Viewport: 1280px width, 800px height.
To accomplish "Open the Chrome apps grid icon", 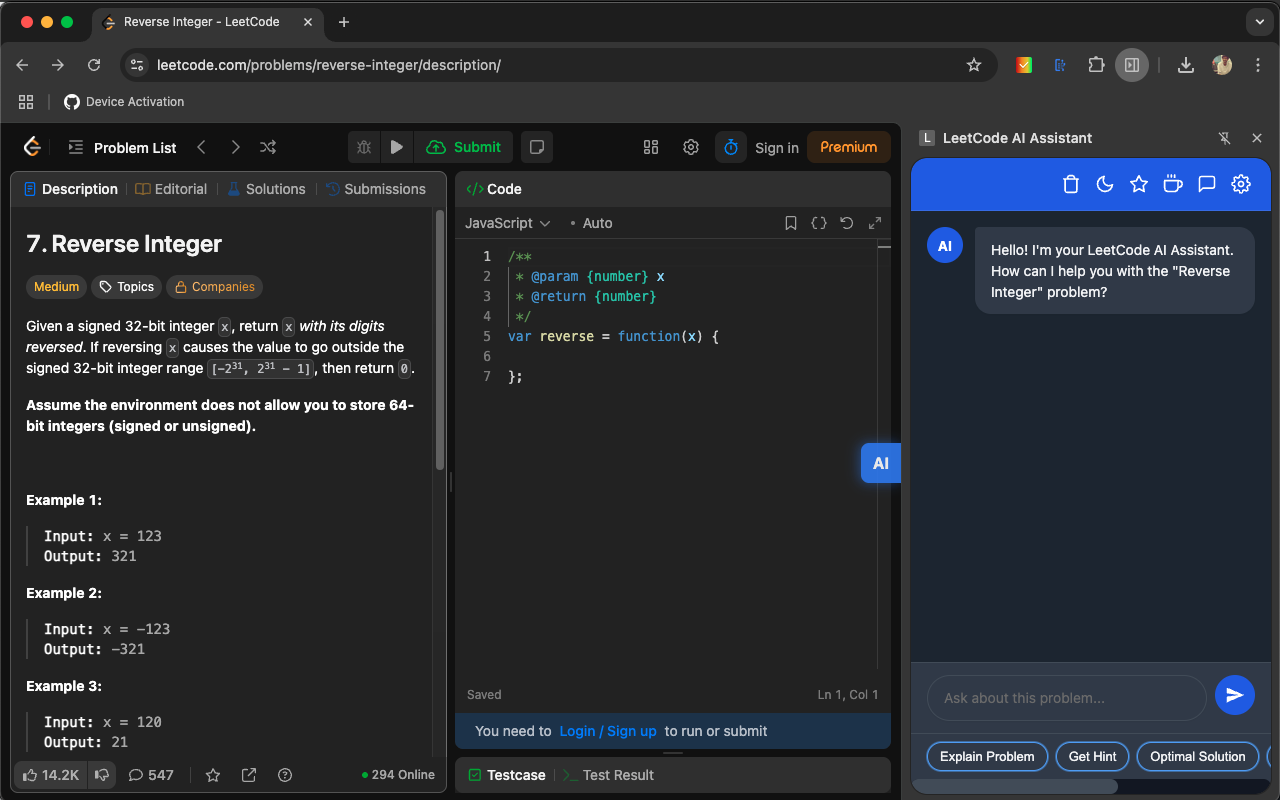I will [x=26, y=102].
